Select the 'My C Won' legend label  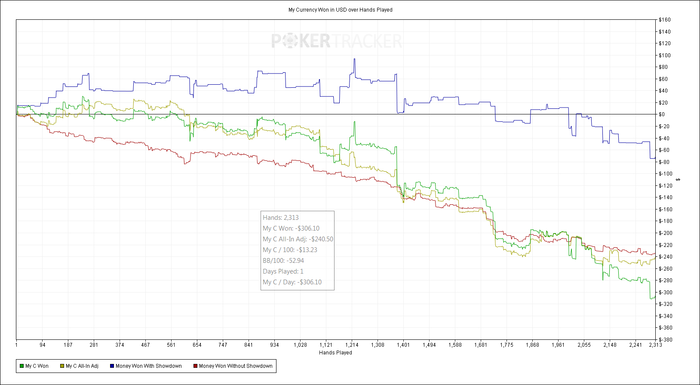(x=37, y=366)
